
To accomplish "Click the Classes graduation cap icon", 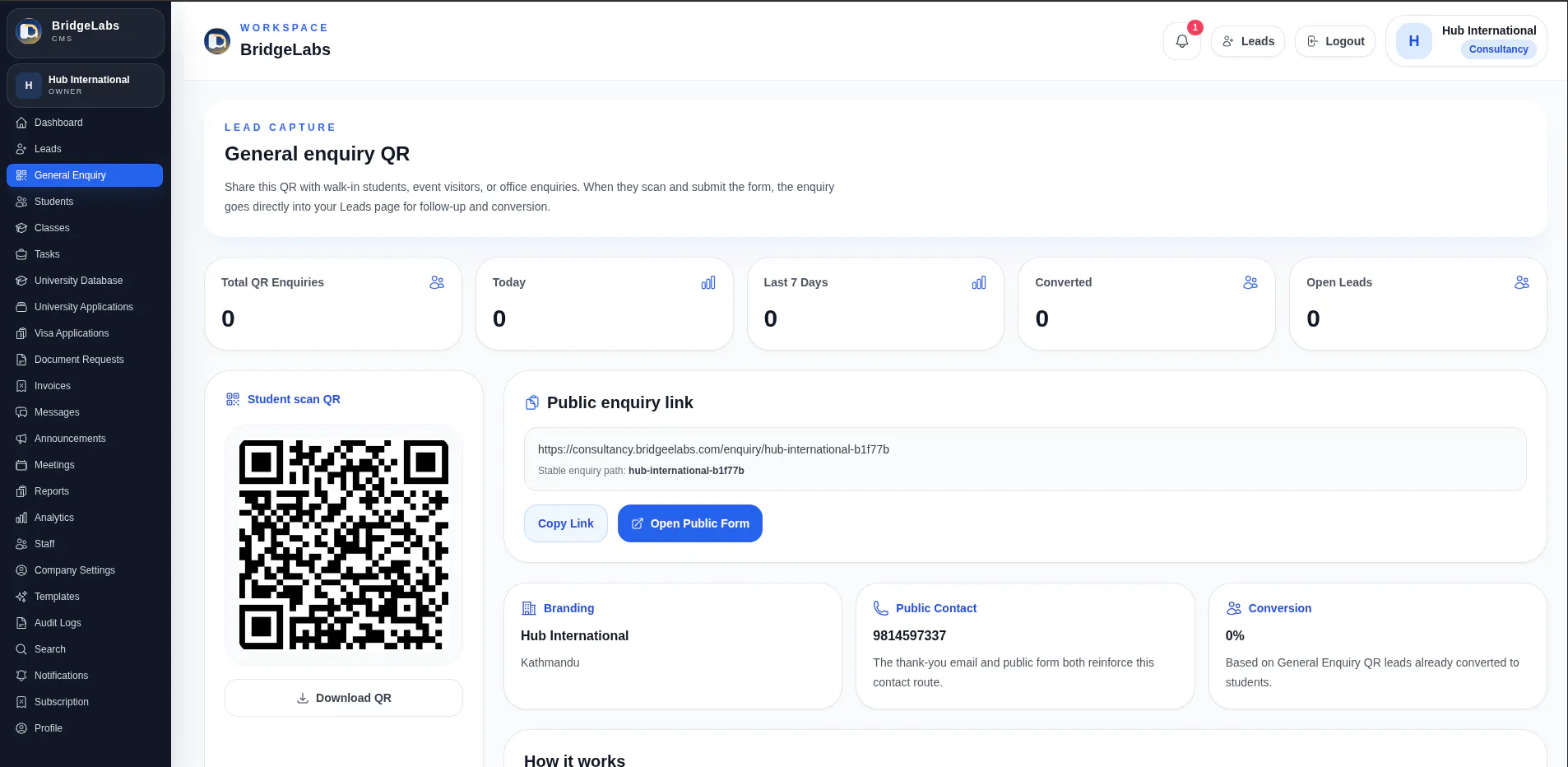I will 21,228.
